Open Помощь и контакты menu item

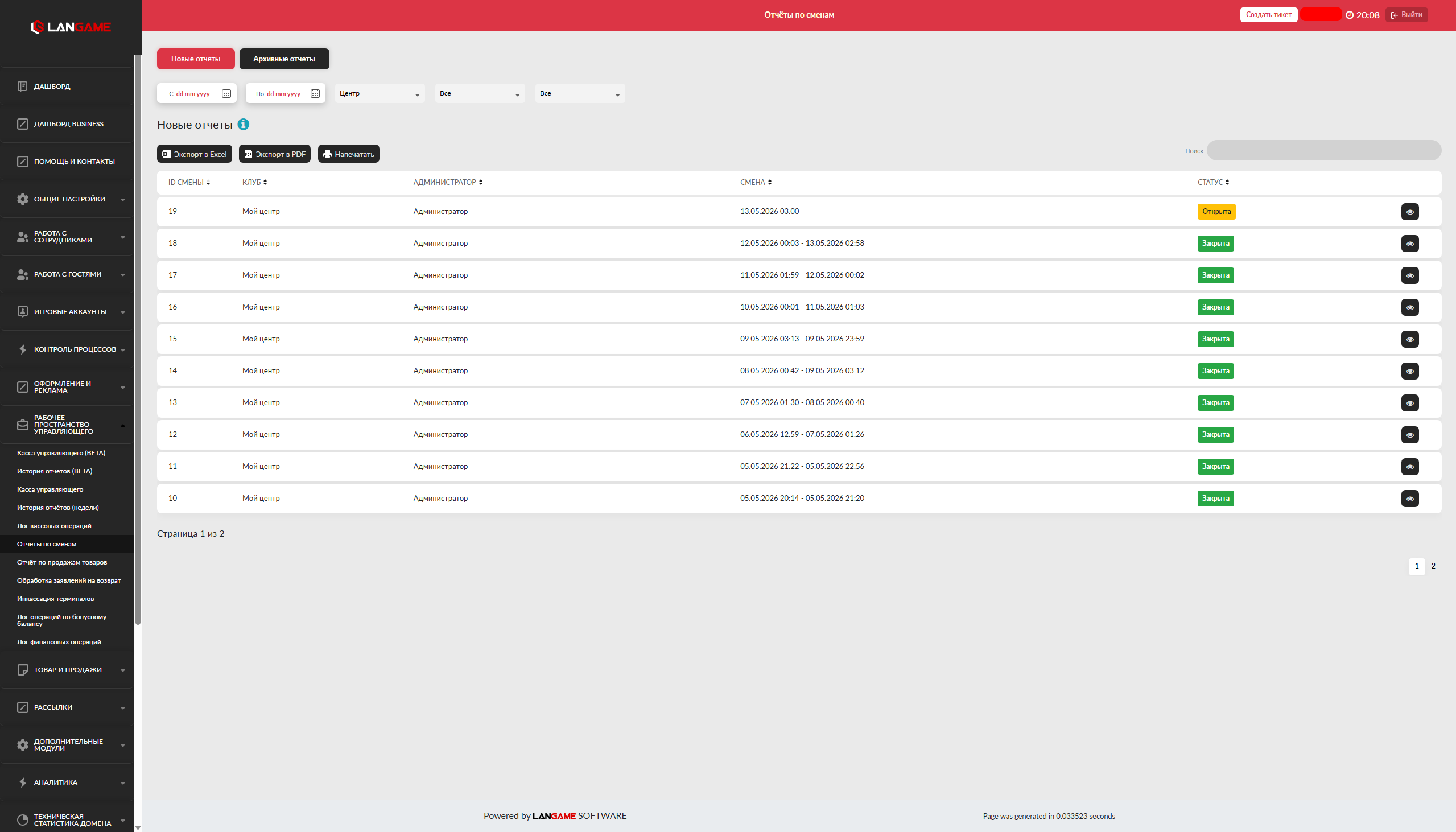coord(66,162)
